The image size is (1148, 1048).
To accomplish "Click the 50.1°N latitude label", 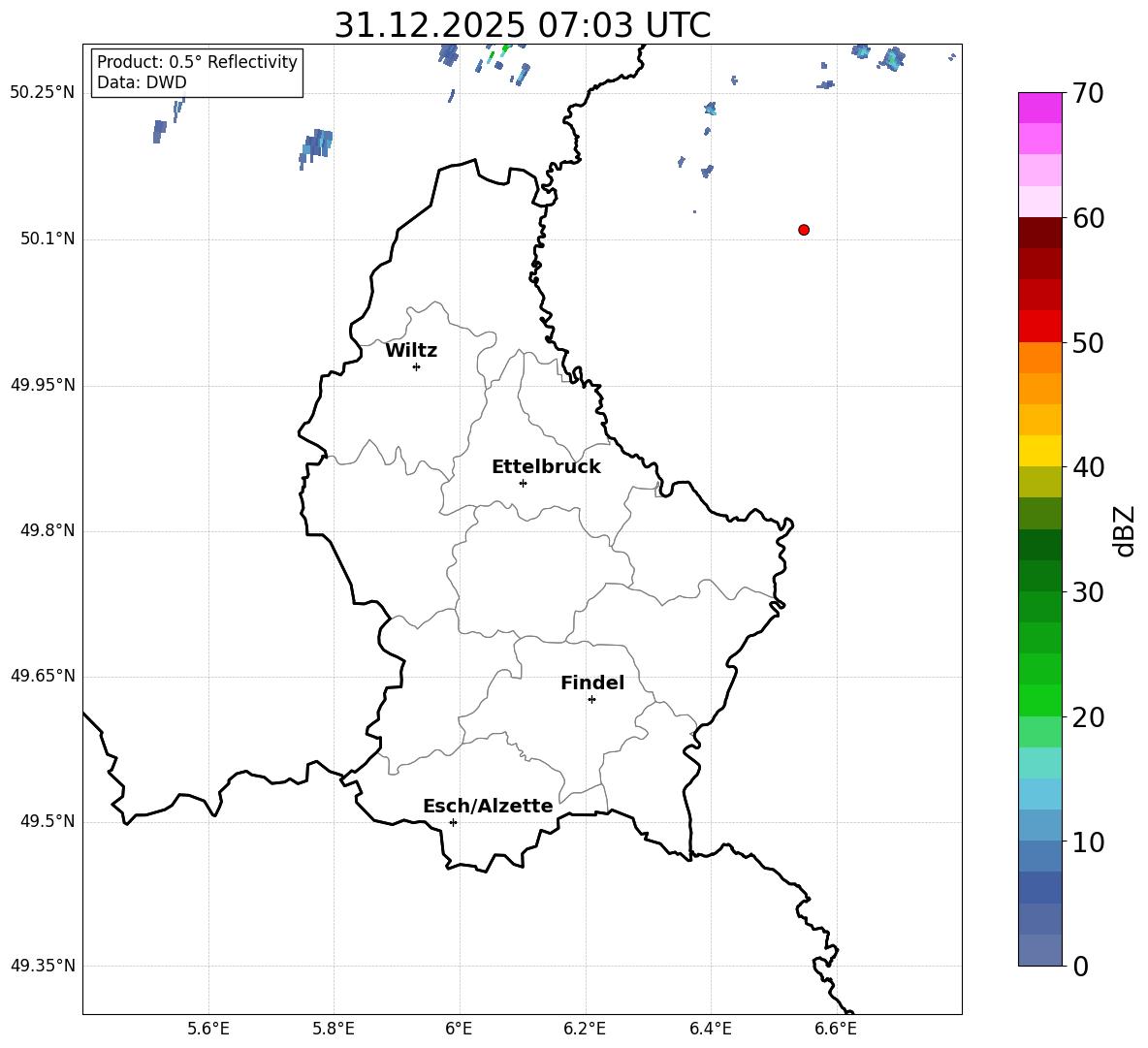I will pyautogui.click(x=48, y=239).
